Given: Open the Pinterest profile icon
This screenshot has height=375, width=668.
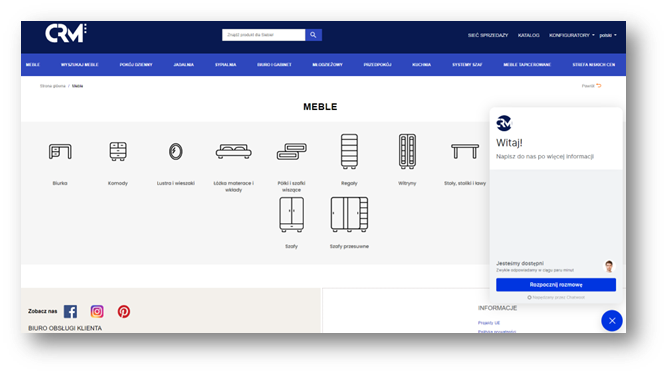Looking at the screenshot, I should (124, 312).
